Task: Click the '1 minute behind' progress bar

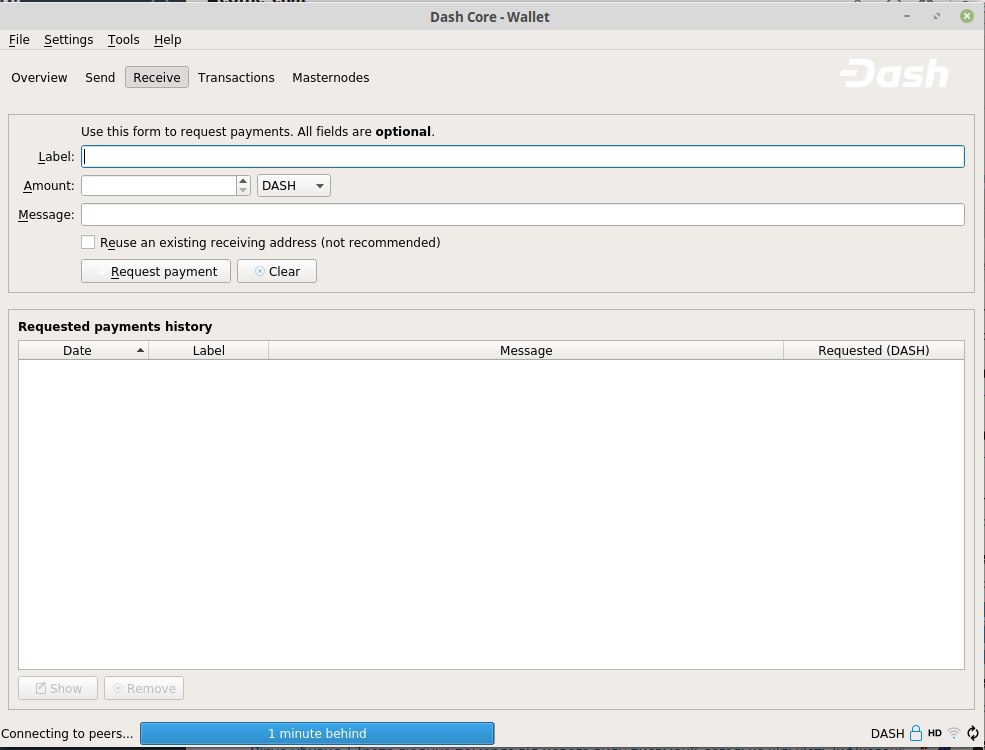Action: [x=317, y=733]
